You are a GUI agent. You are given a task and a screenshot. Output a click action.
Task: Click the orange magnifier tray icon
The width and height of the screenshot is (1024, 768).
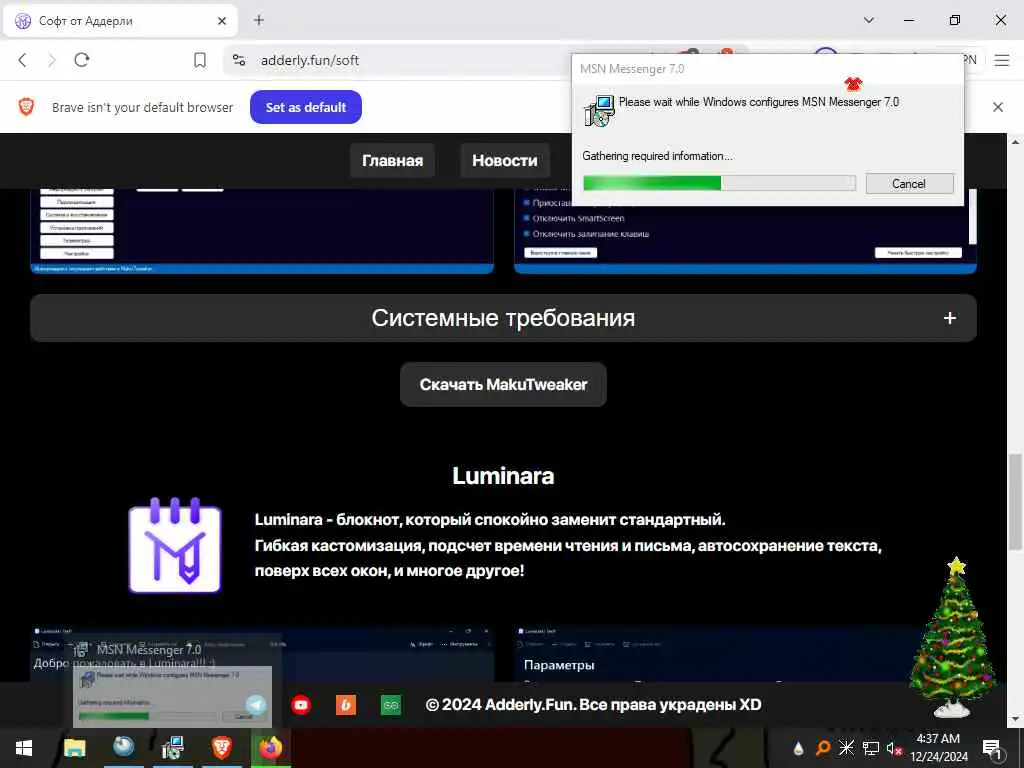point(823,748)
